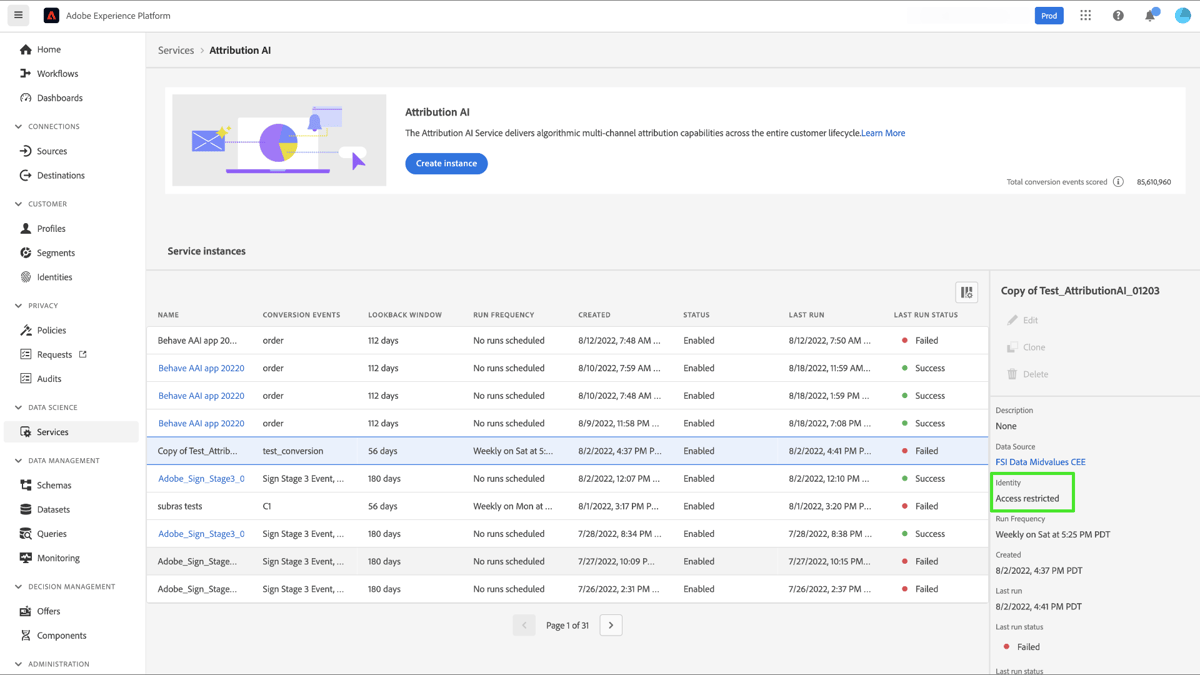Screen dimensions: 1200x675
Task: Switch the sandbox using the Prod selector
Action: [1049, 15]
